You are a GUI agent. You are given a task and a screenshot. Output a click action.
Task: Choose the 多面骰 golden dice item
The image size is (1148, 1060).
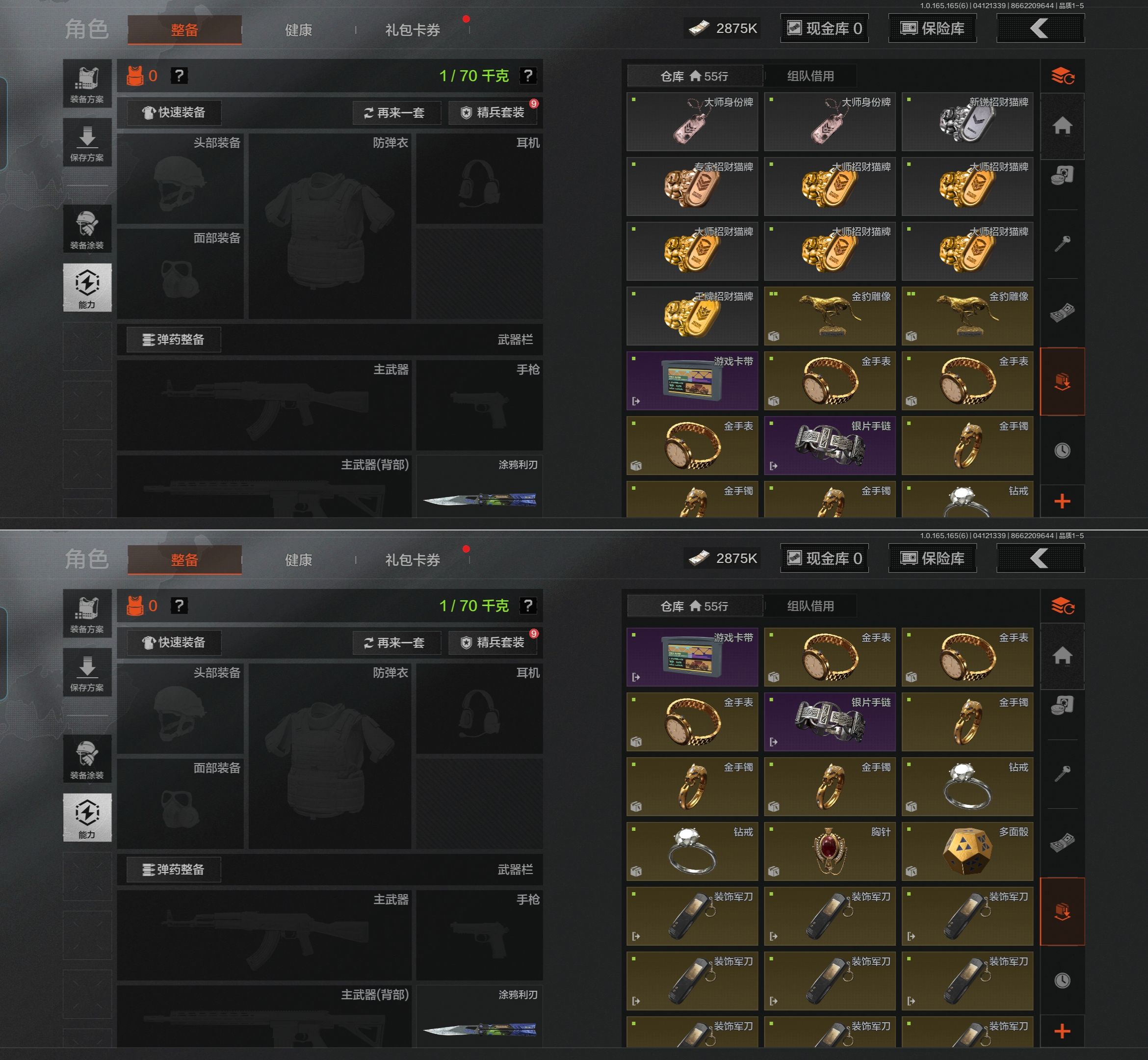tap(967, 851)
